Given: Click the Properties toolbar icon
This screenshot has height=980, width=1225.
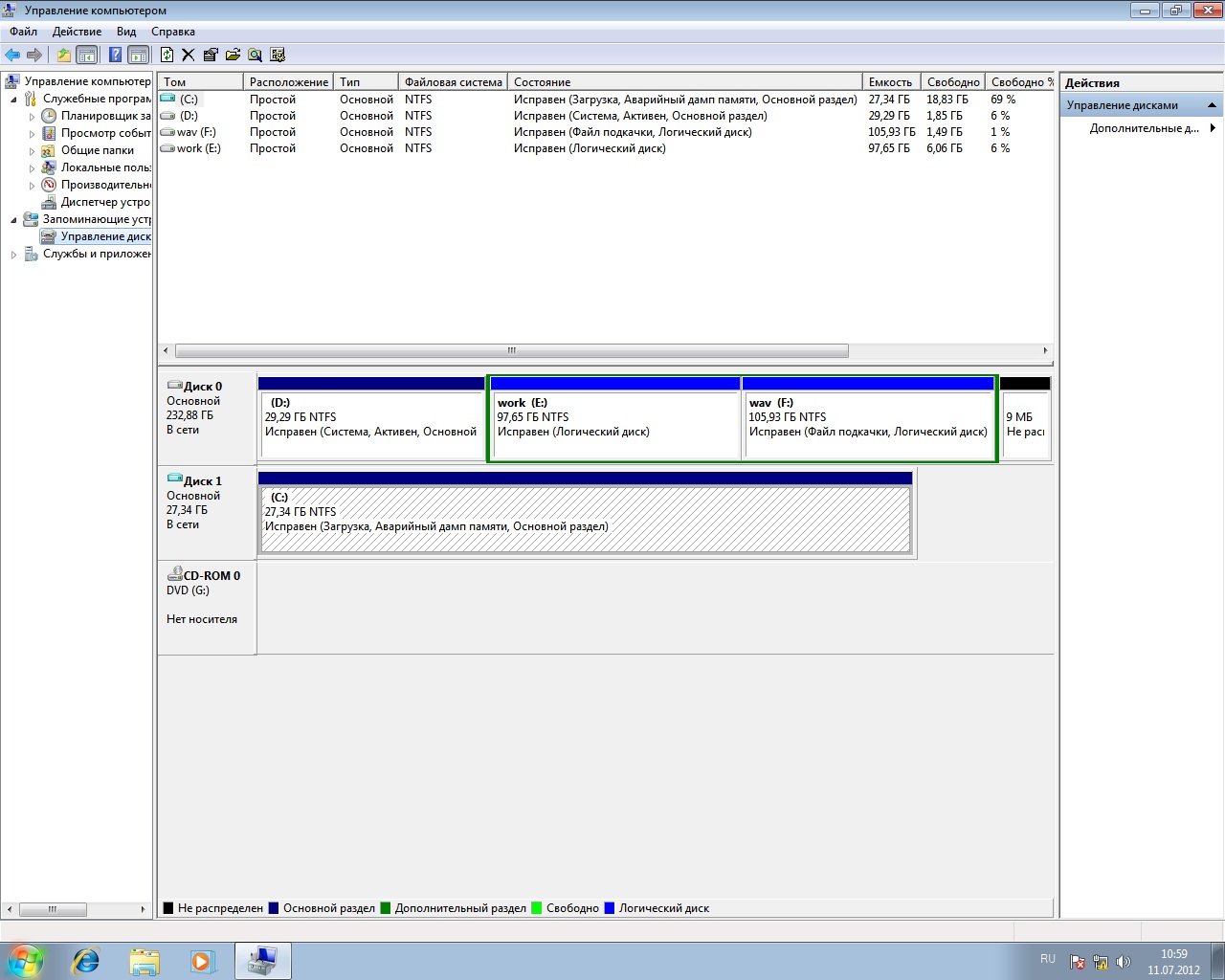Looking at the screenshot, I should click(x=211, y=55).
